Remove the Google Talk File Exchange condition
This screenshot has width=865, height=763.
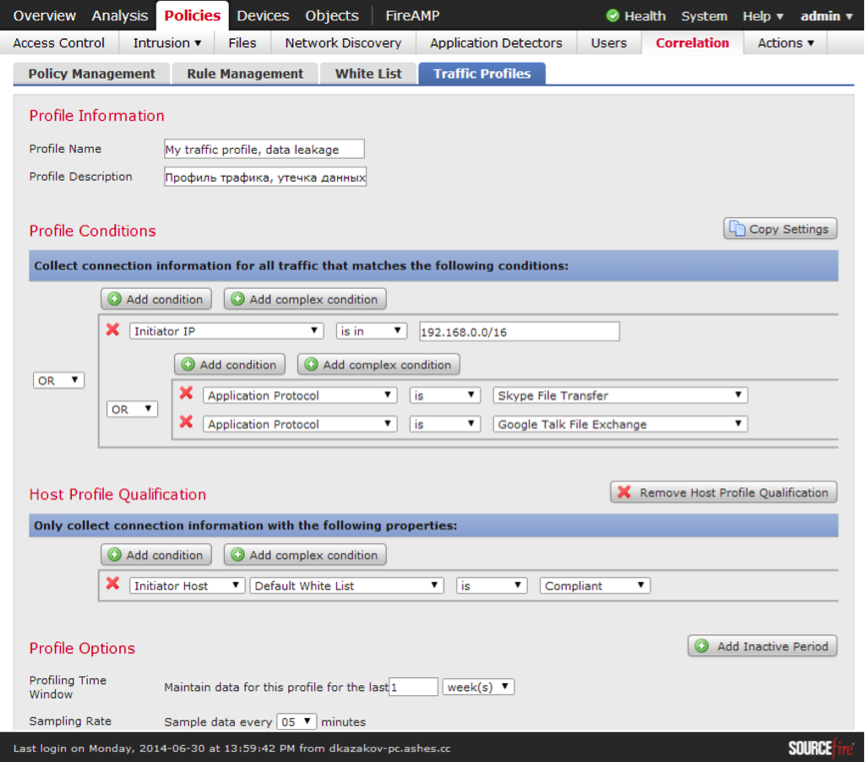(x=186, y=422)
